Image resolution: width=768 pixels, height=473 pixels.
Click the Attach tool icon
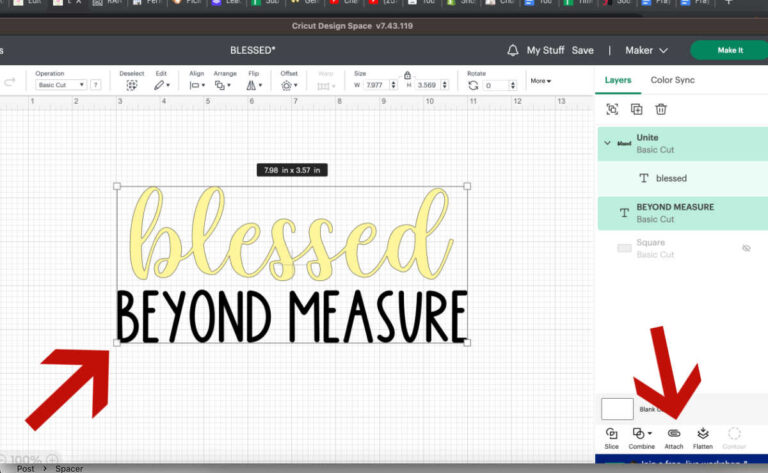(673, 434)
